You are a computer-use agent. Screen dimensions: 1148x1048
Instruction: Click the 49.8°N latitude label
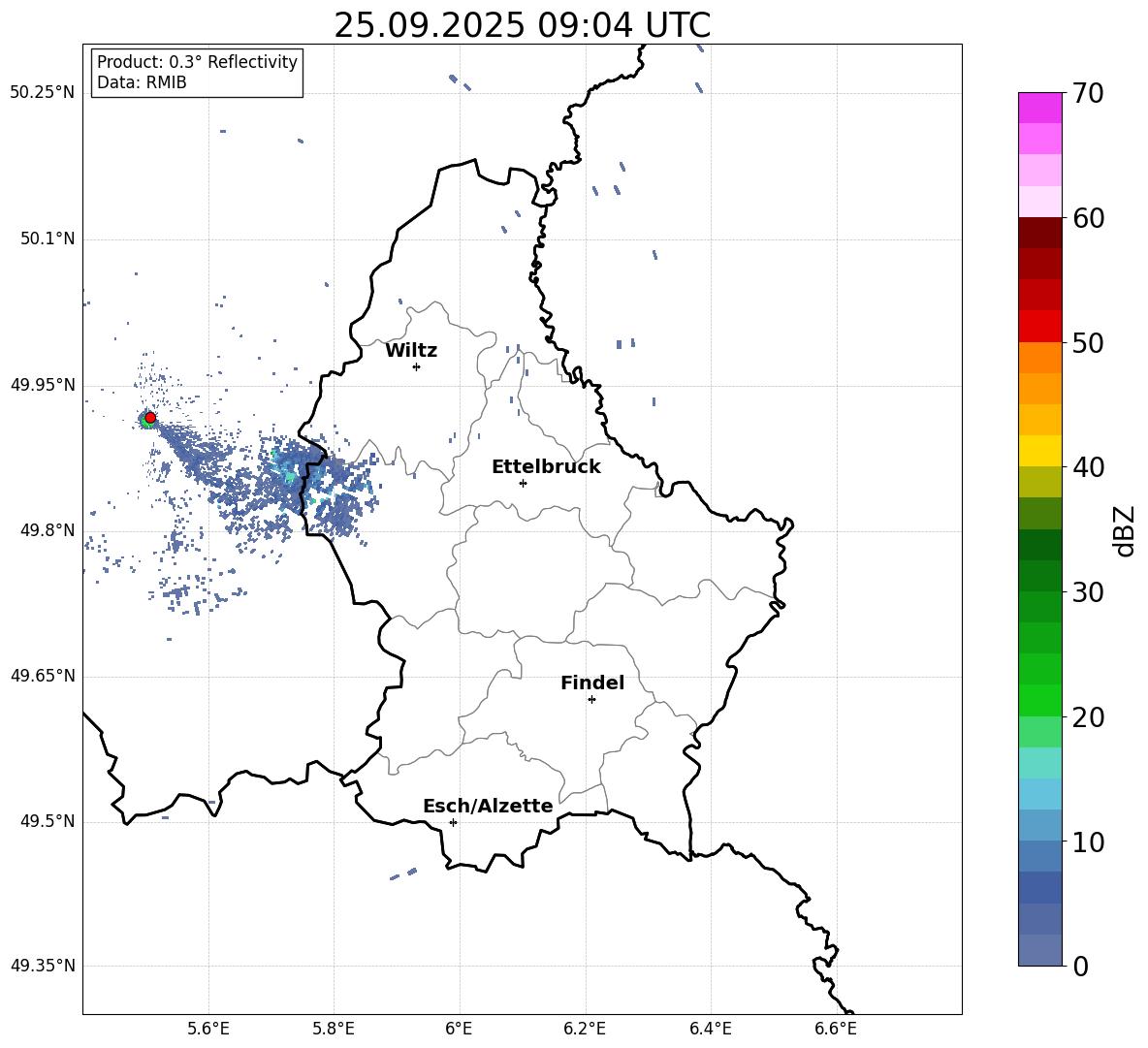tap(48, 530)
